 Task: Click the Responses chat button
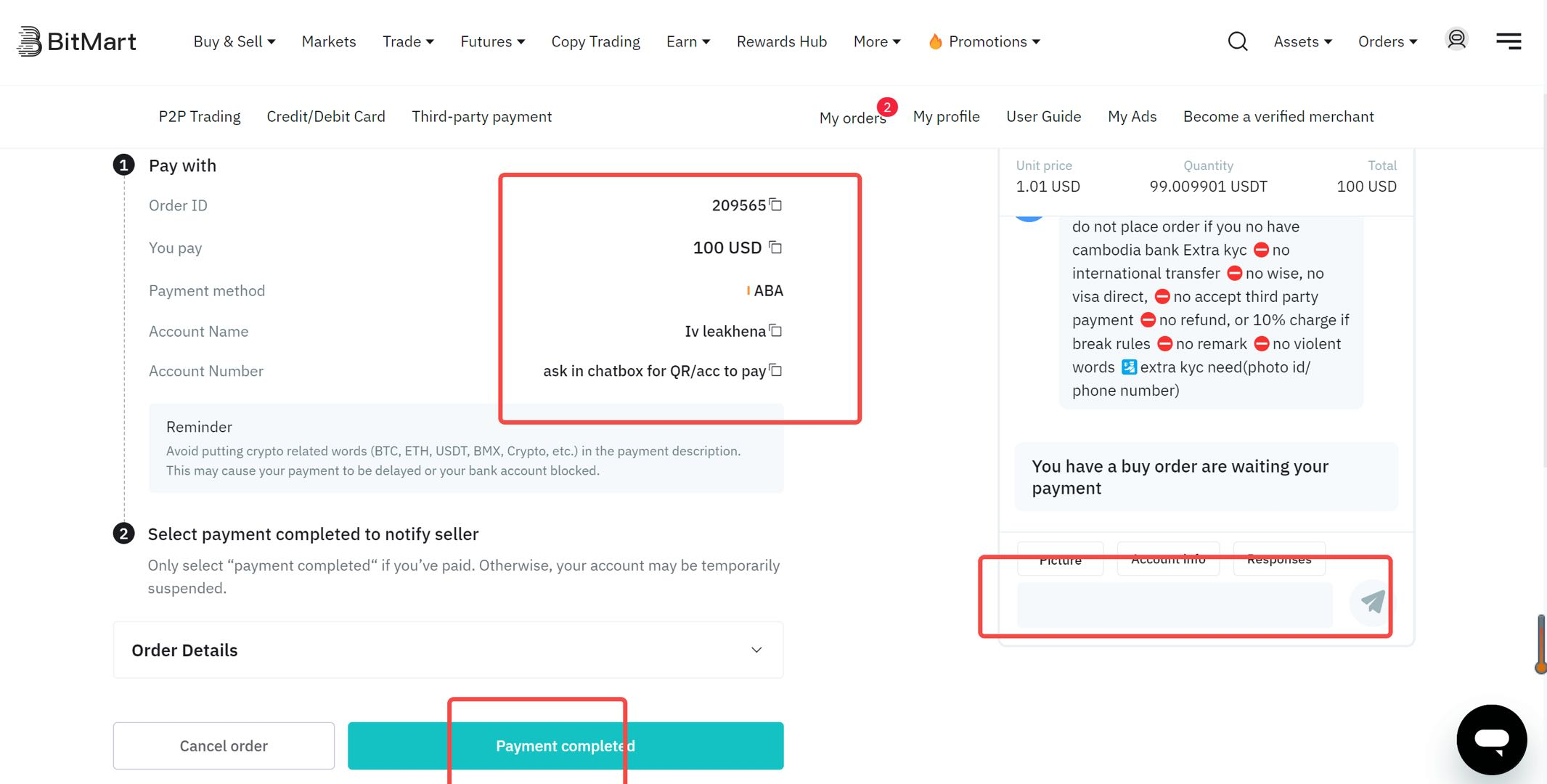click(1279, 560)
